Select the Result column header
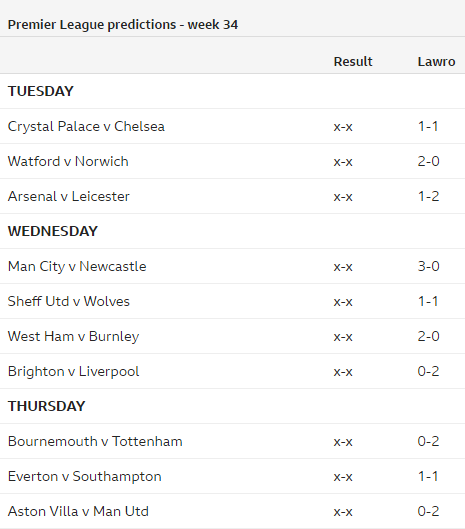The width and height of the screenshot is (465, 529). [353, 62]
